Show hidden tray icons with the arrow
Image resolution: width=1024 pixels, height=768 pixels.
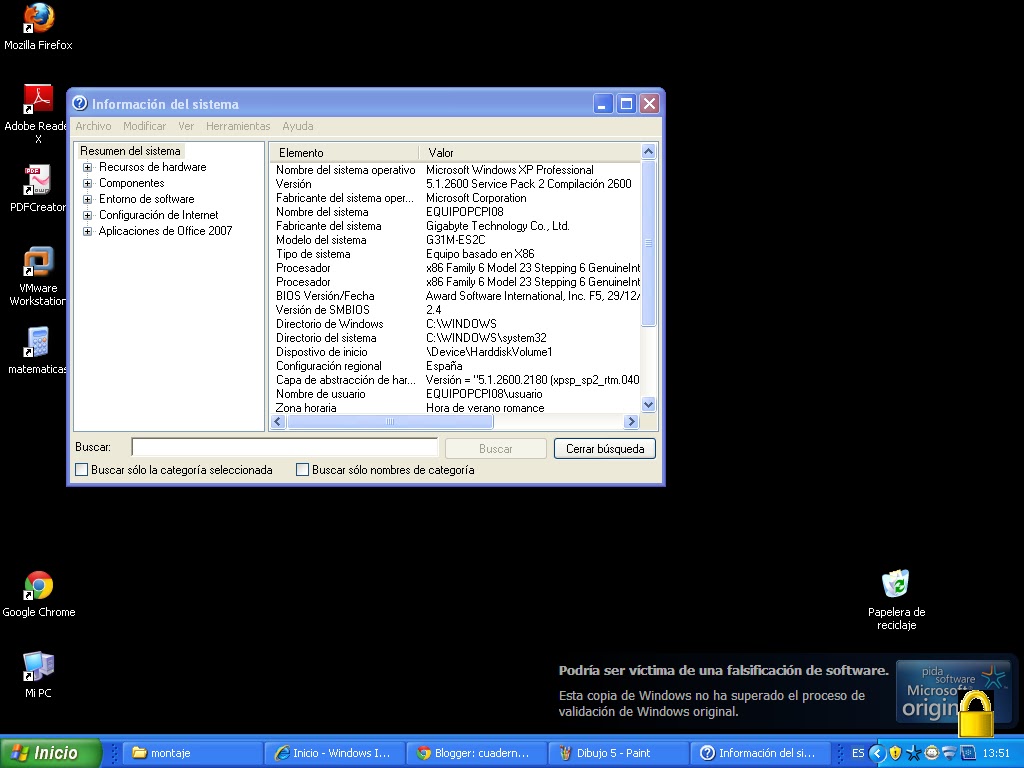[877, 753]
